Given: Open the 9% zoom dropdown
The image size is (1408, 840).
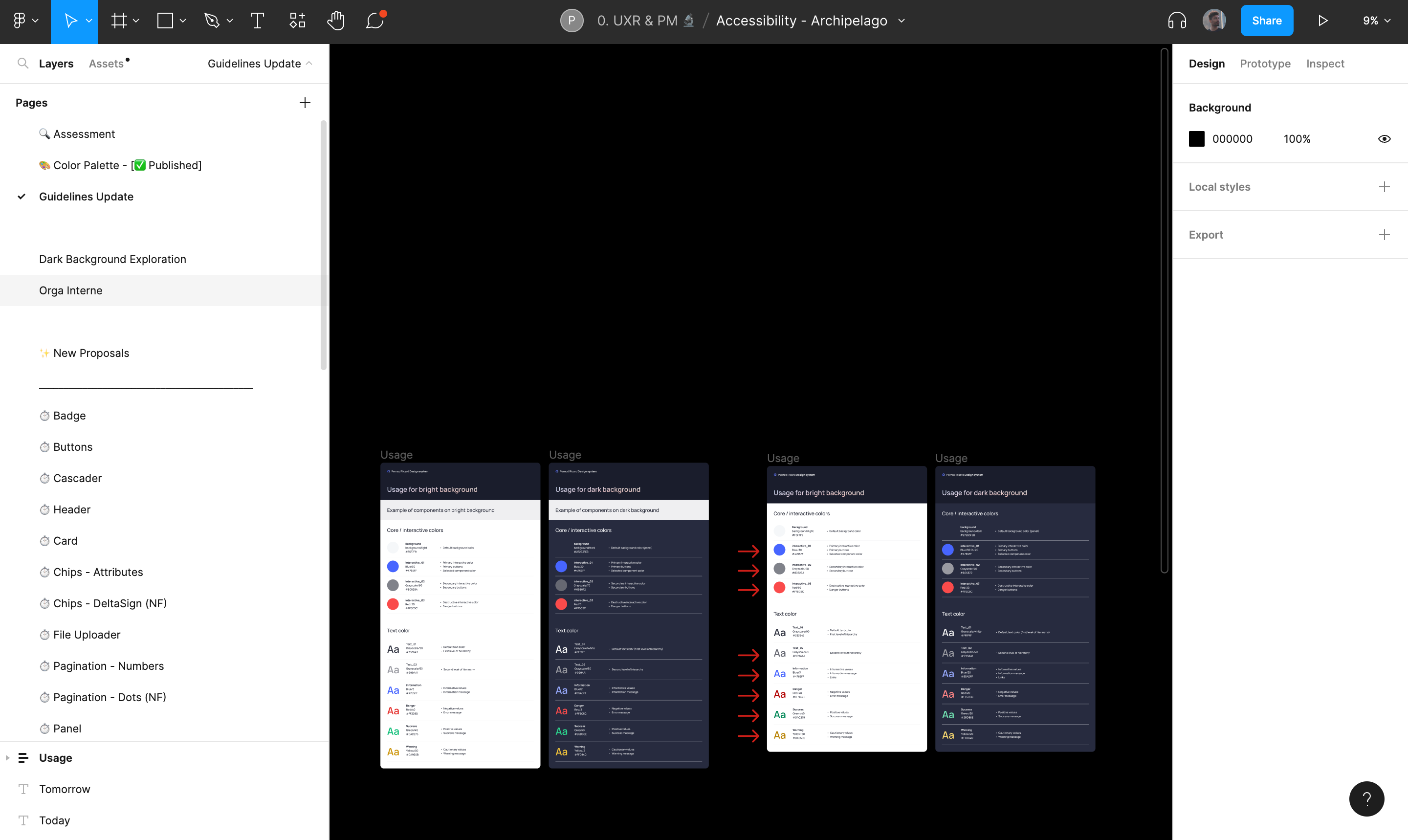Looking at the screenshot, I should point(1376,21).
